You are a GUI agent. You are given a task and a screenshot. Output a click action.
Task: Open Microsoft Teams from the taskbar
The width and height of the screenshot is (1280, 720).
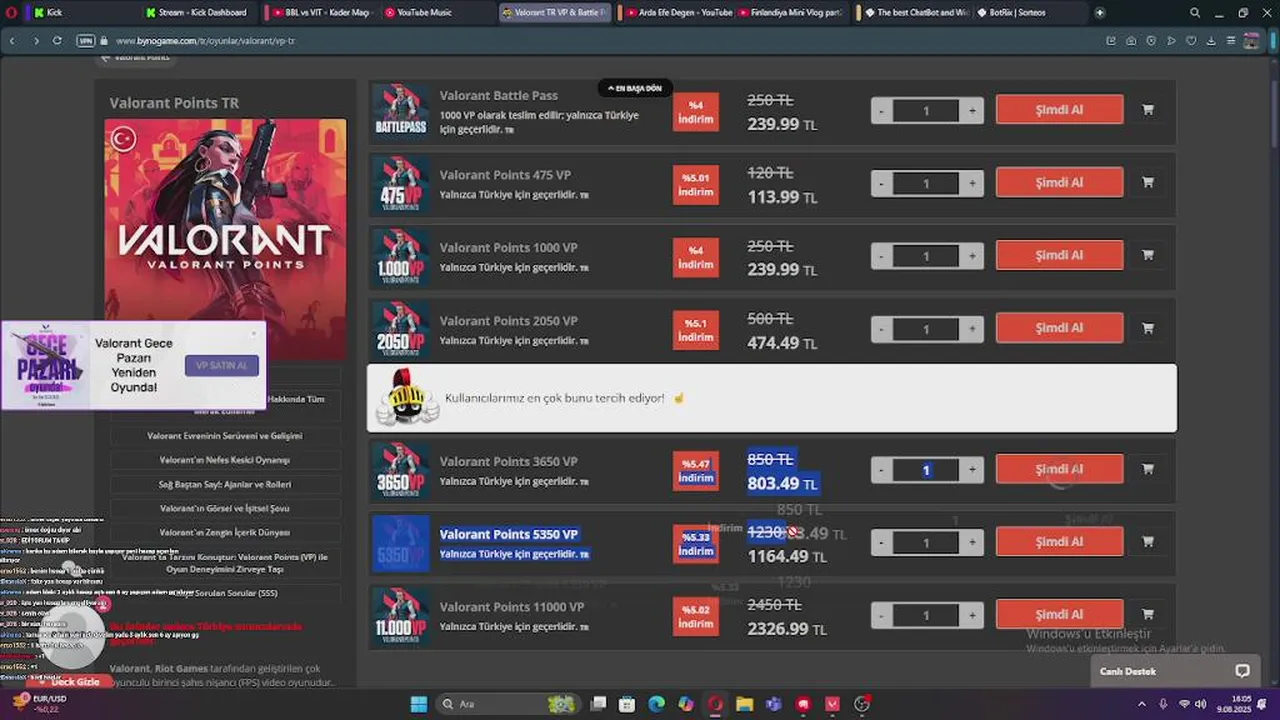click(x=774, y=704)
